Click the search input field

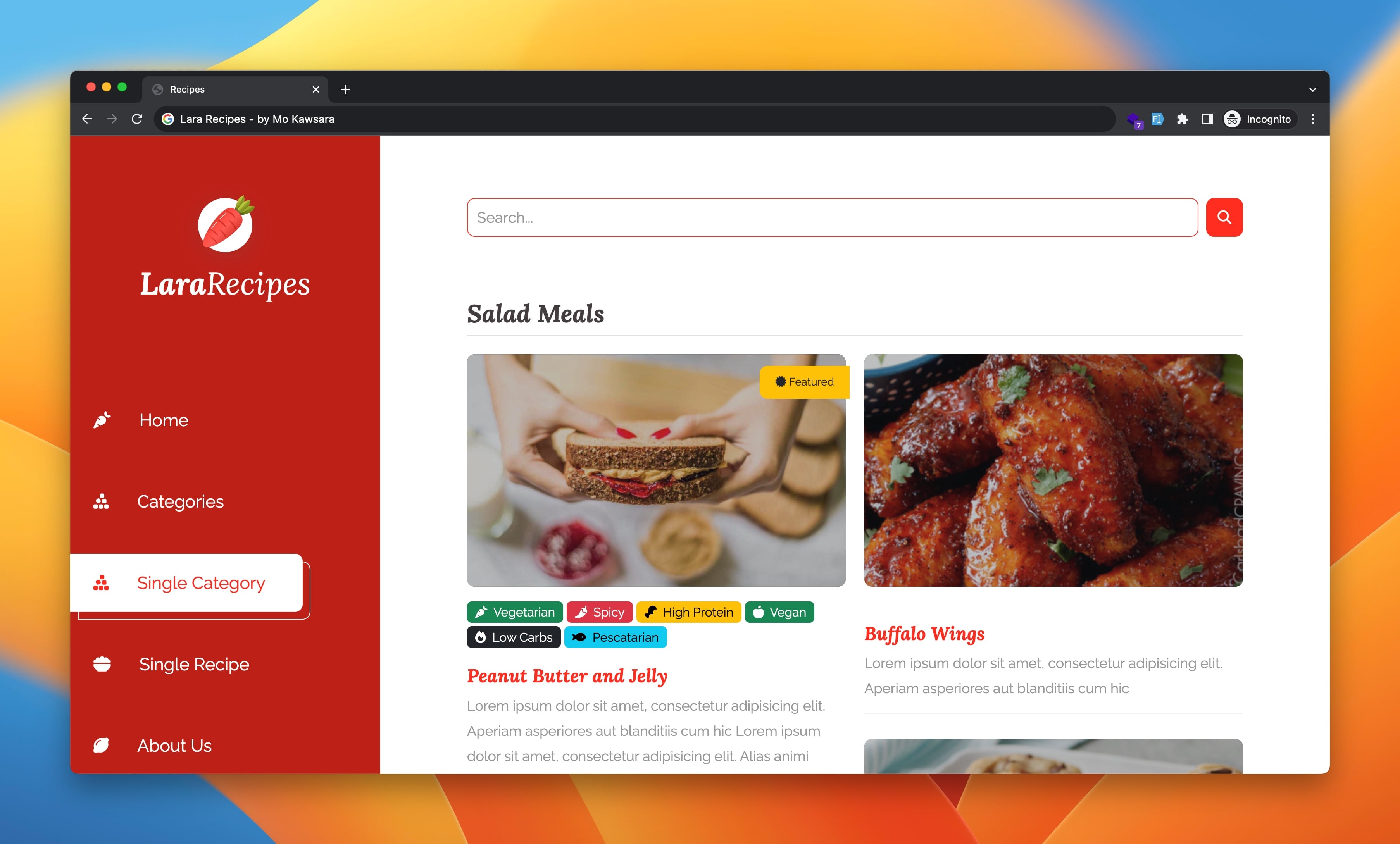[x=832, y=217]
